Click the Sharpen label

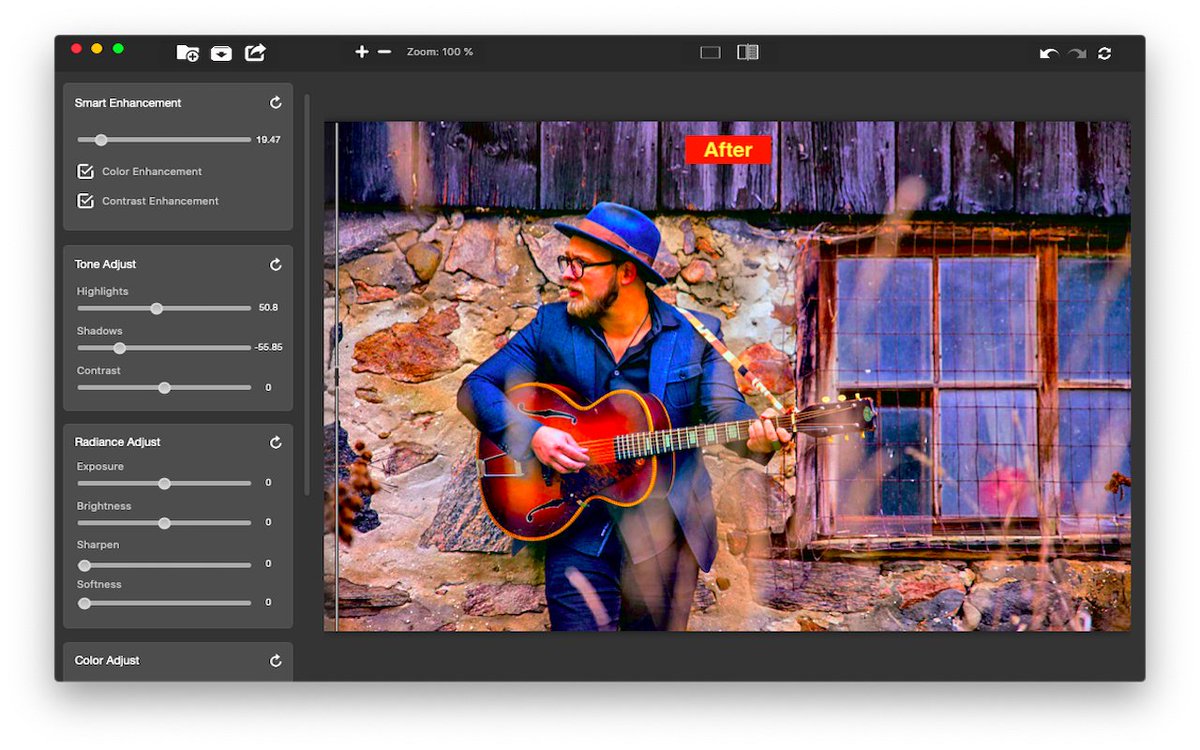click(98, 545)
